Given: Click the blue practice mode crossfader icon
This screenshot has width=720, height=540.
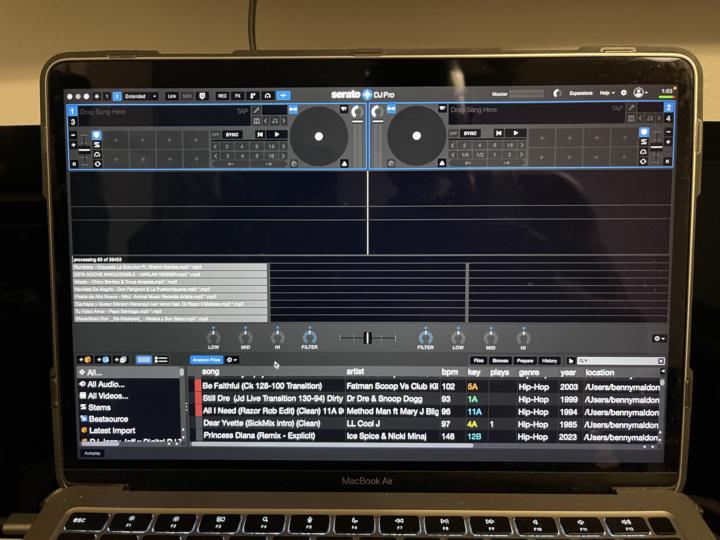Looking at the screenshot, I should 283,96.
